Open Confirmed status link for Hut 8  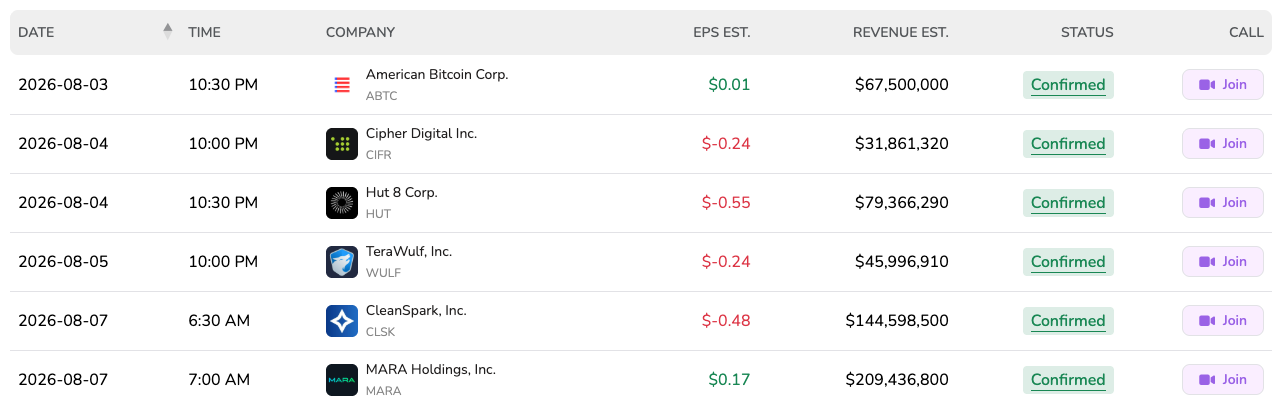[1068, 203]
